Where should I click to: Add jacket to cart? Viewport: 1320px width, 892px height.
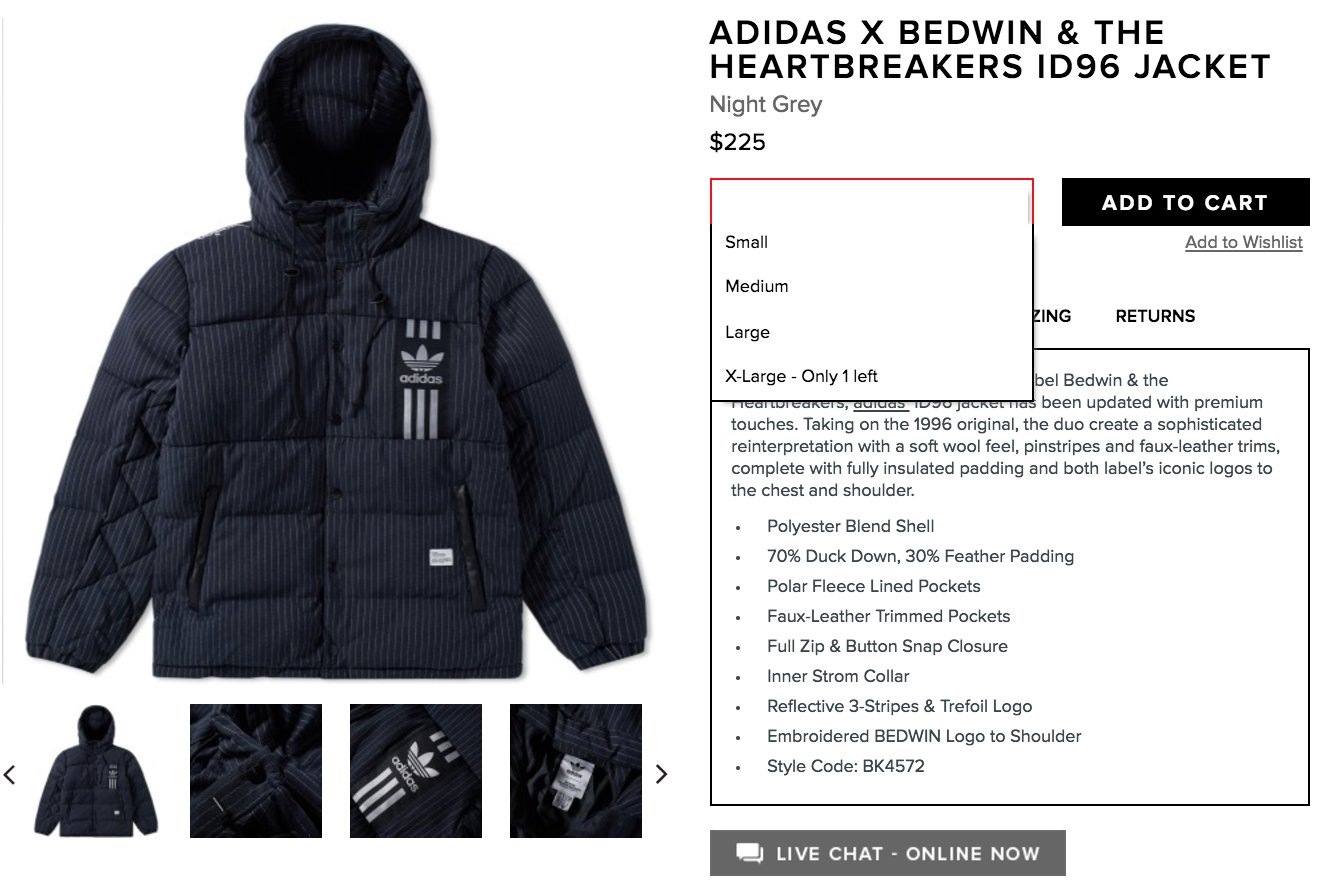tap(1185, 202)
